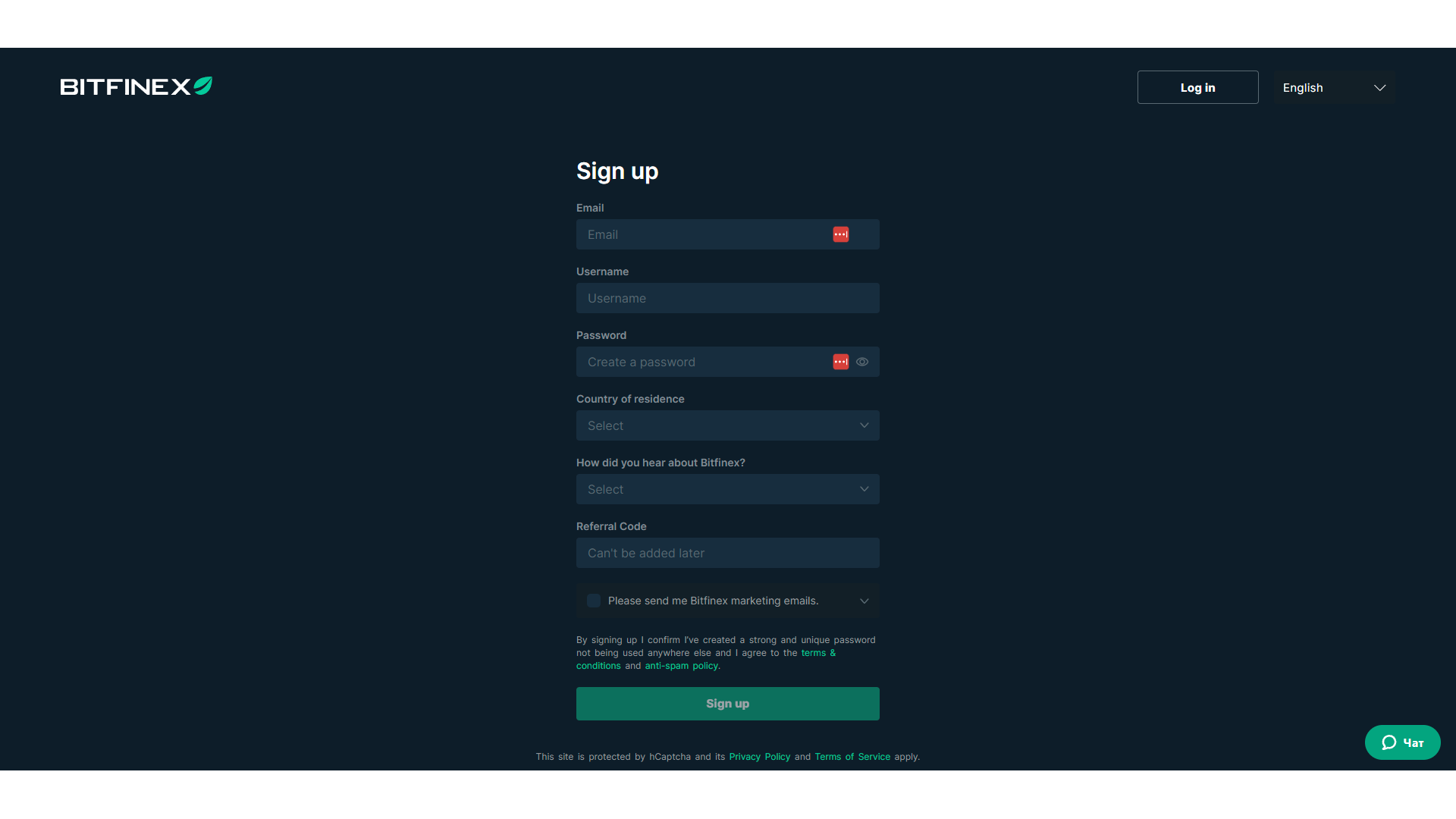Click the Log in button
1456x819 pixels.
click(1197, 87)
